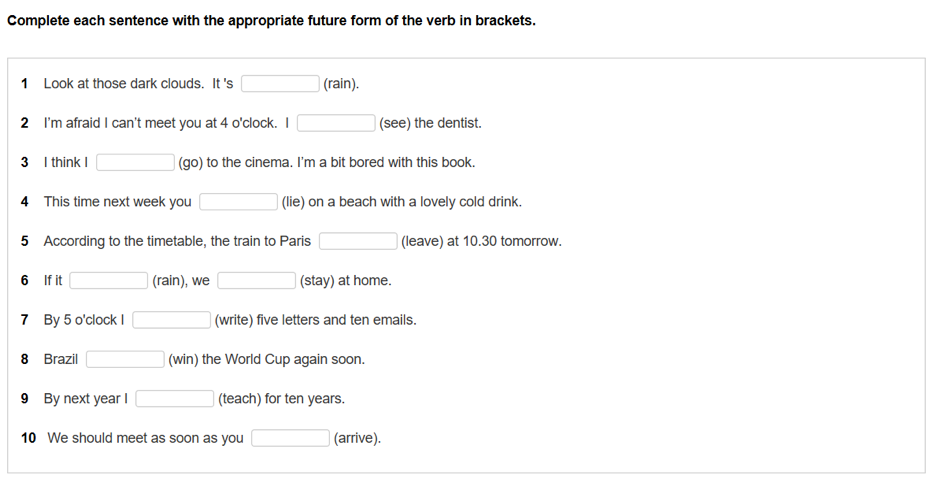This screenshot has width=939, height=481.
Task: Click the blank after 'If it' in sentence 6
Action: coord(108,280)
